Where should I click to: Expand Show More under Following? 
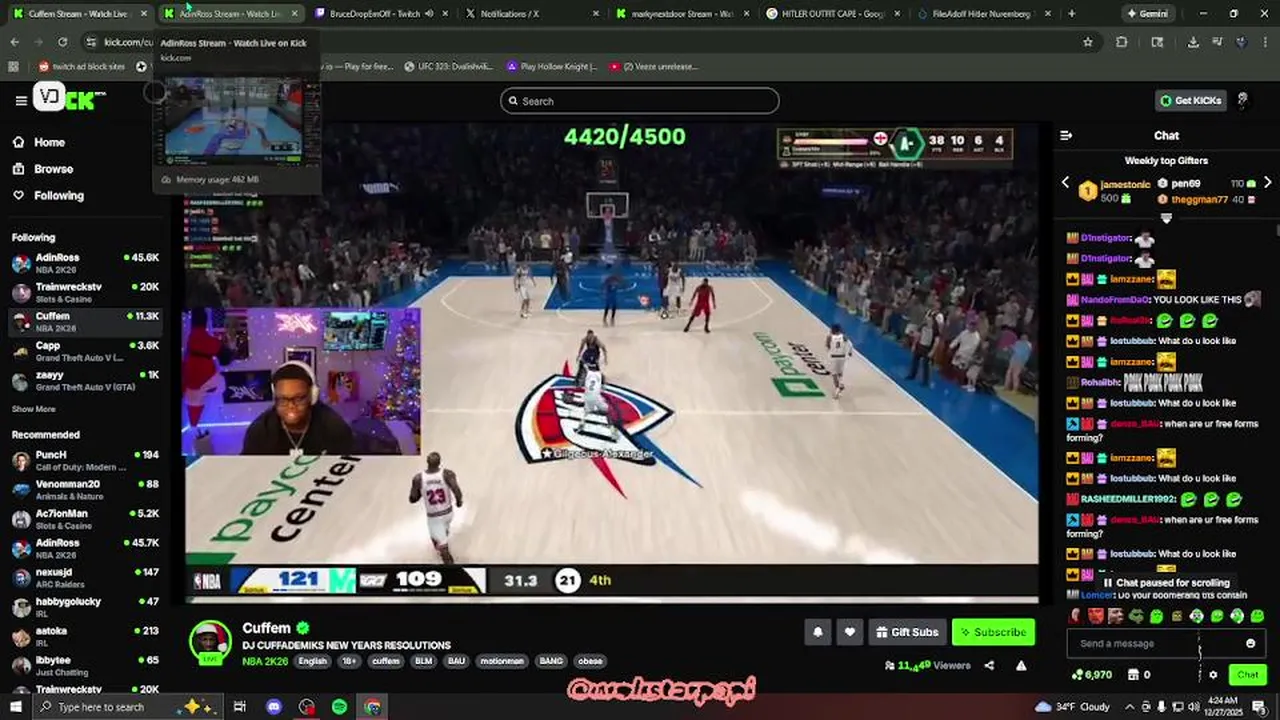tap(33, 409)
